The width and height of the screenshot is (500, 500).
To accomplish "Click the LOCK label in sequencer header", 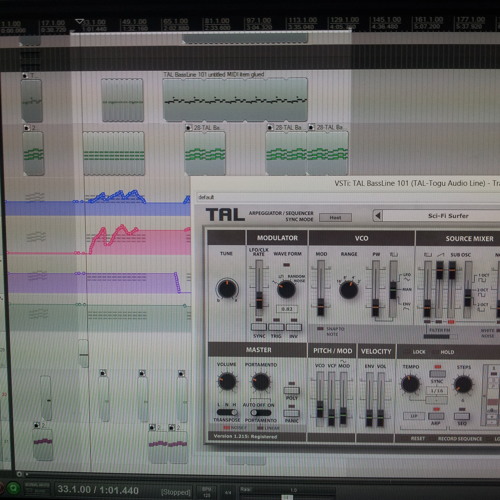I will point(419,352).
